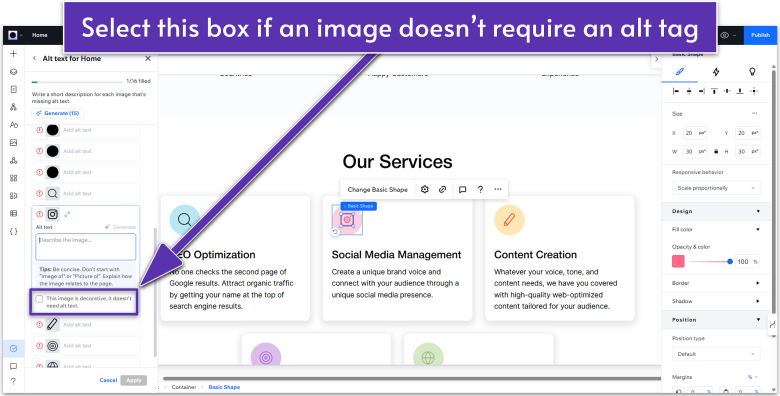
Task: Click the lock aspect ratio icon
Action: pos(716,151)
